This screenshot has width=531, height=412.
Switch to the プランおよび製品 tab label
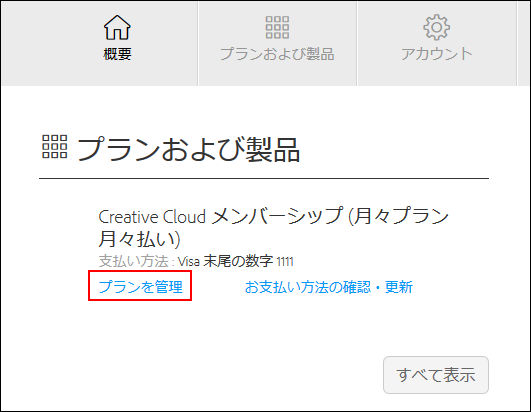[277, 54]
